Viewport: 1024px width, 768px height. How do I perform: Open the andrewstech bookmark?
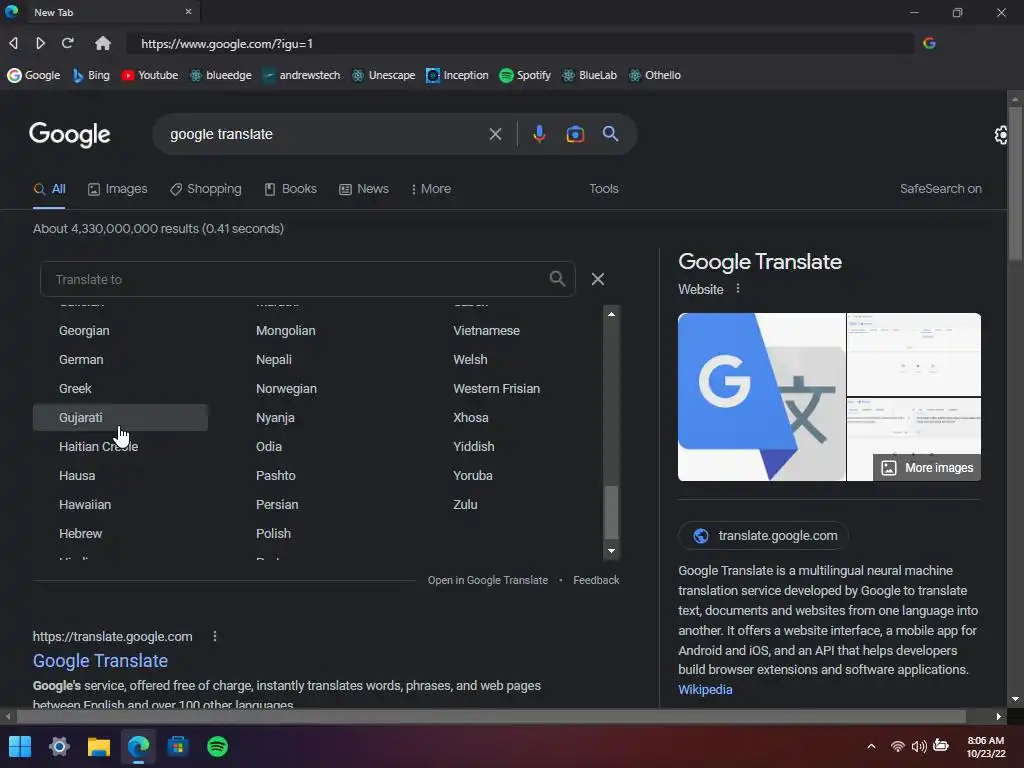tap(301, 75)
